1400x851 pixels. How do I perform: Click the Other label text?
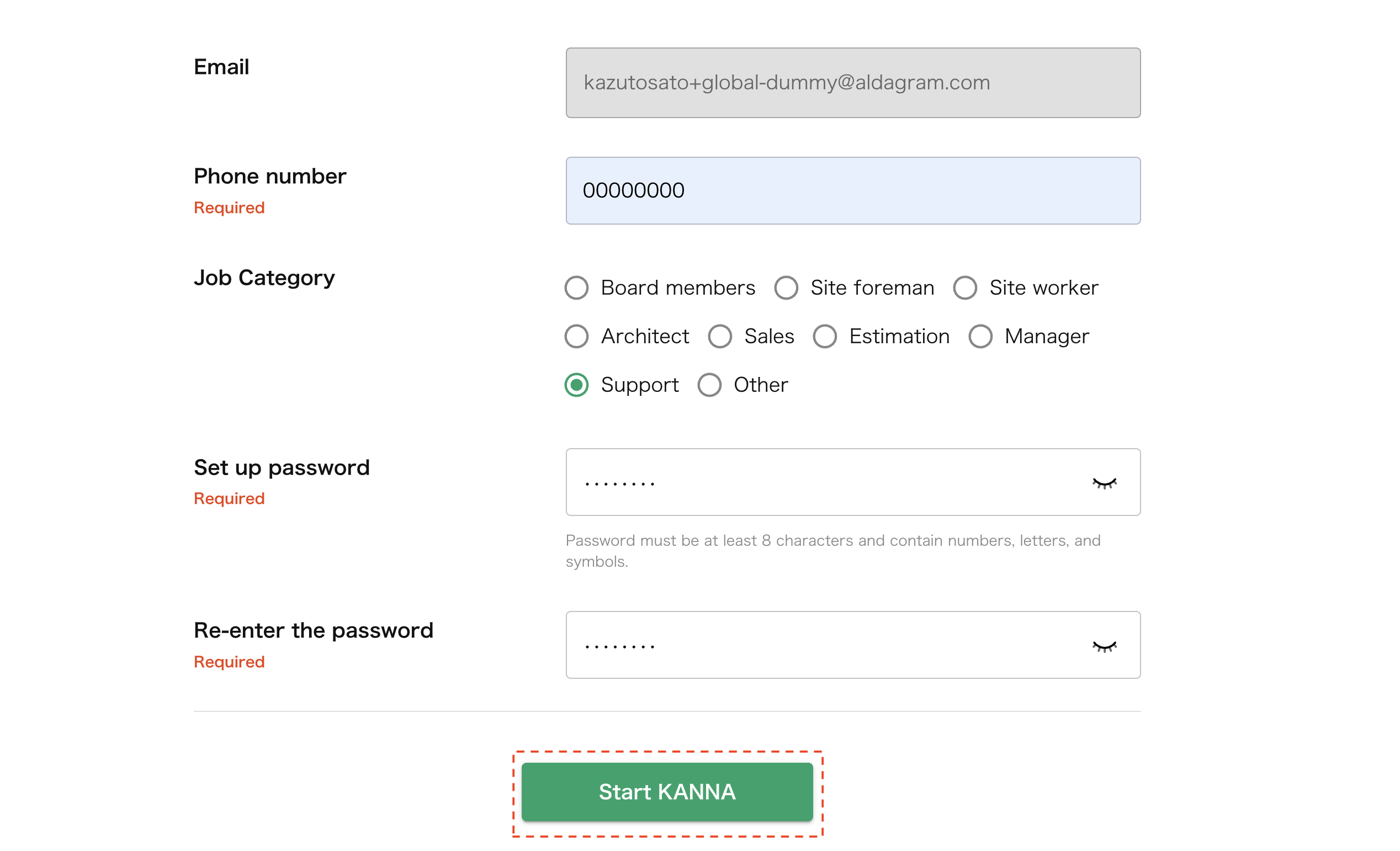point(761,385)
